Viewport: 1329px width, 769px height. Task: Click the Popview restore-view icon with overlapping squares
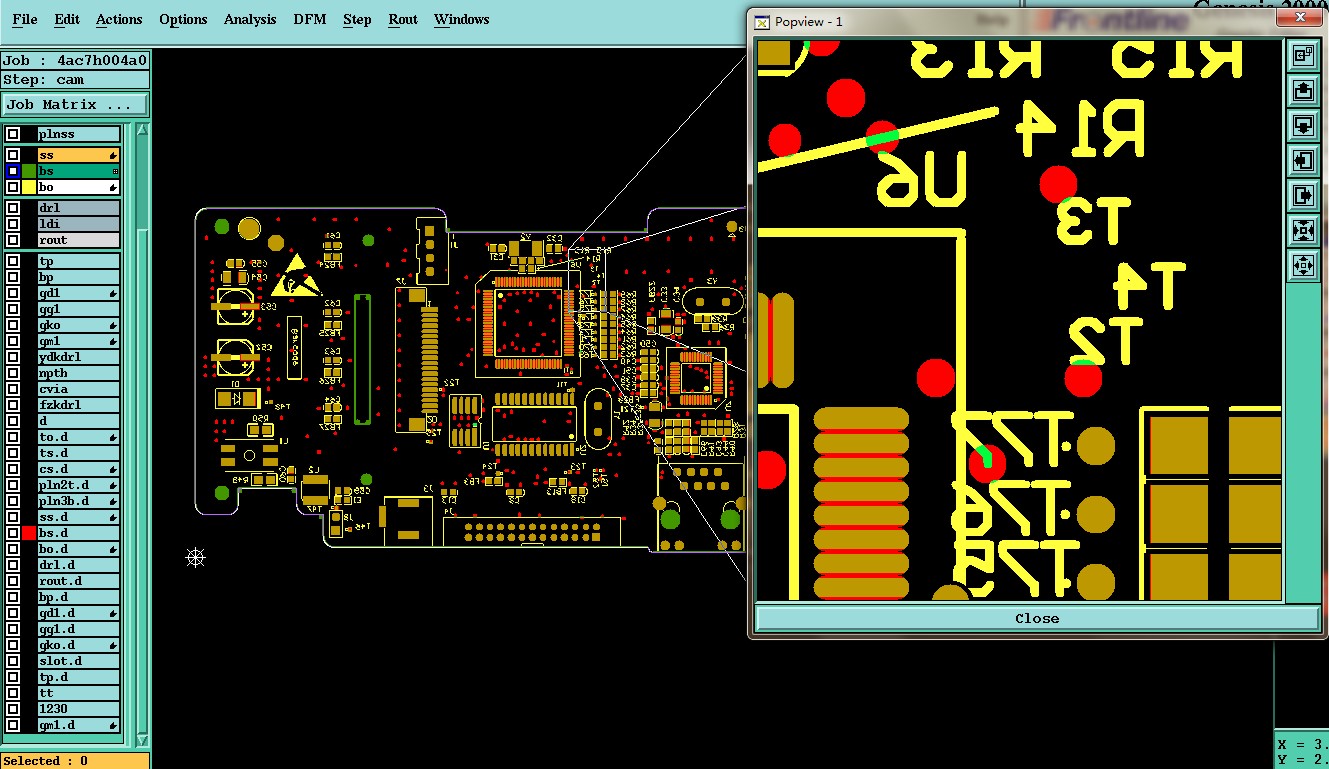coord(1303,56)
